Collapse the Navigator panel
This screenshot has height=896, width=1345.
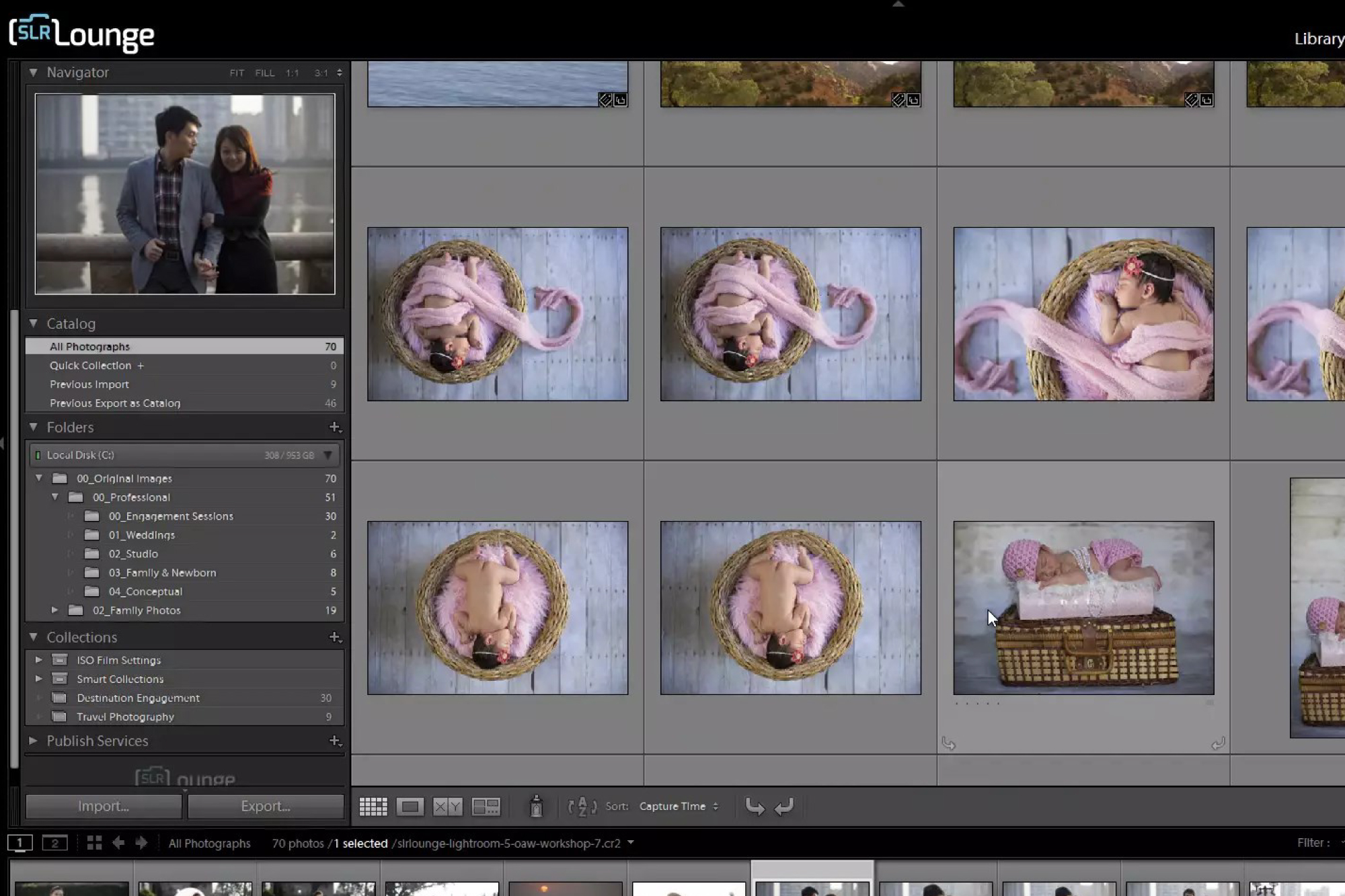coord(33,72)
